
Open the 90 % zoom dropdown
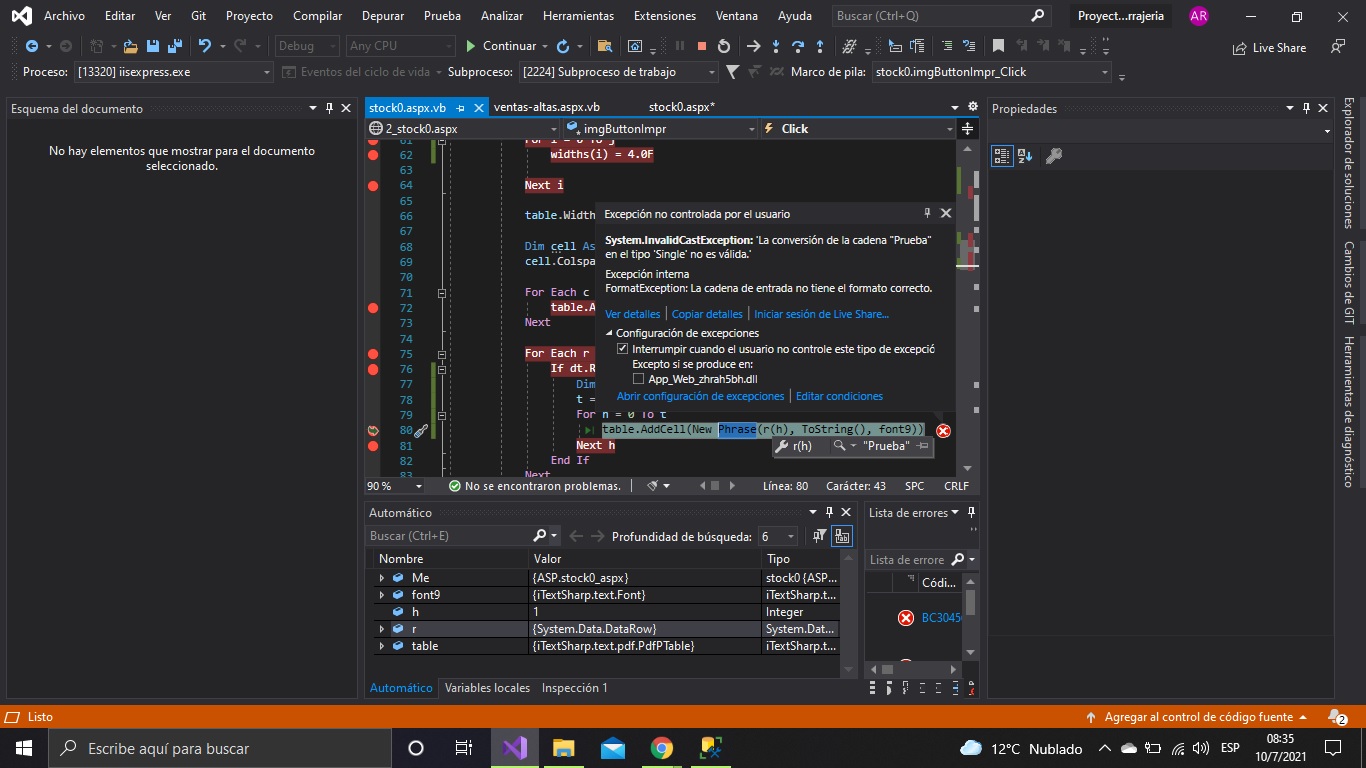click(396, 486)
